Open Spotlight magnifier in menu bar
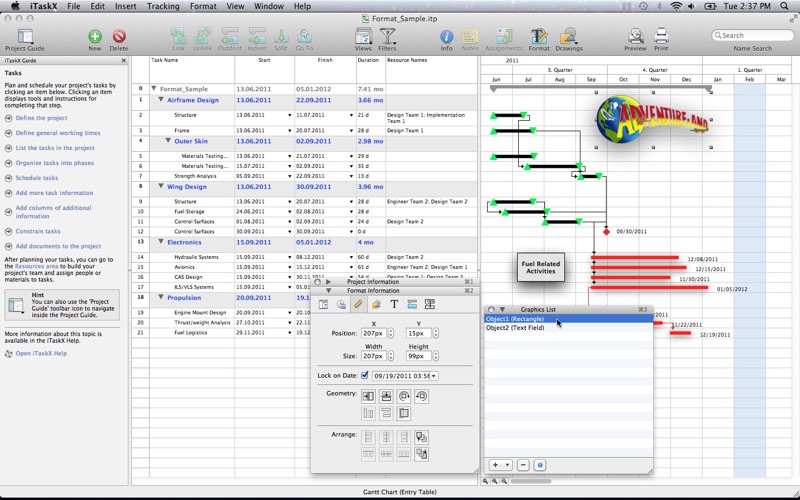The width and height of the screenshot is (800, 500). [784, 6]
